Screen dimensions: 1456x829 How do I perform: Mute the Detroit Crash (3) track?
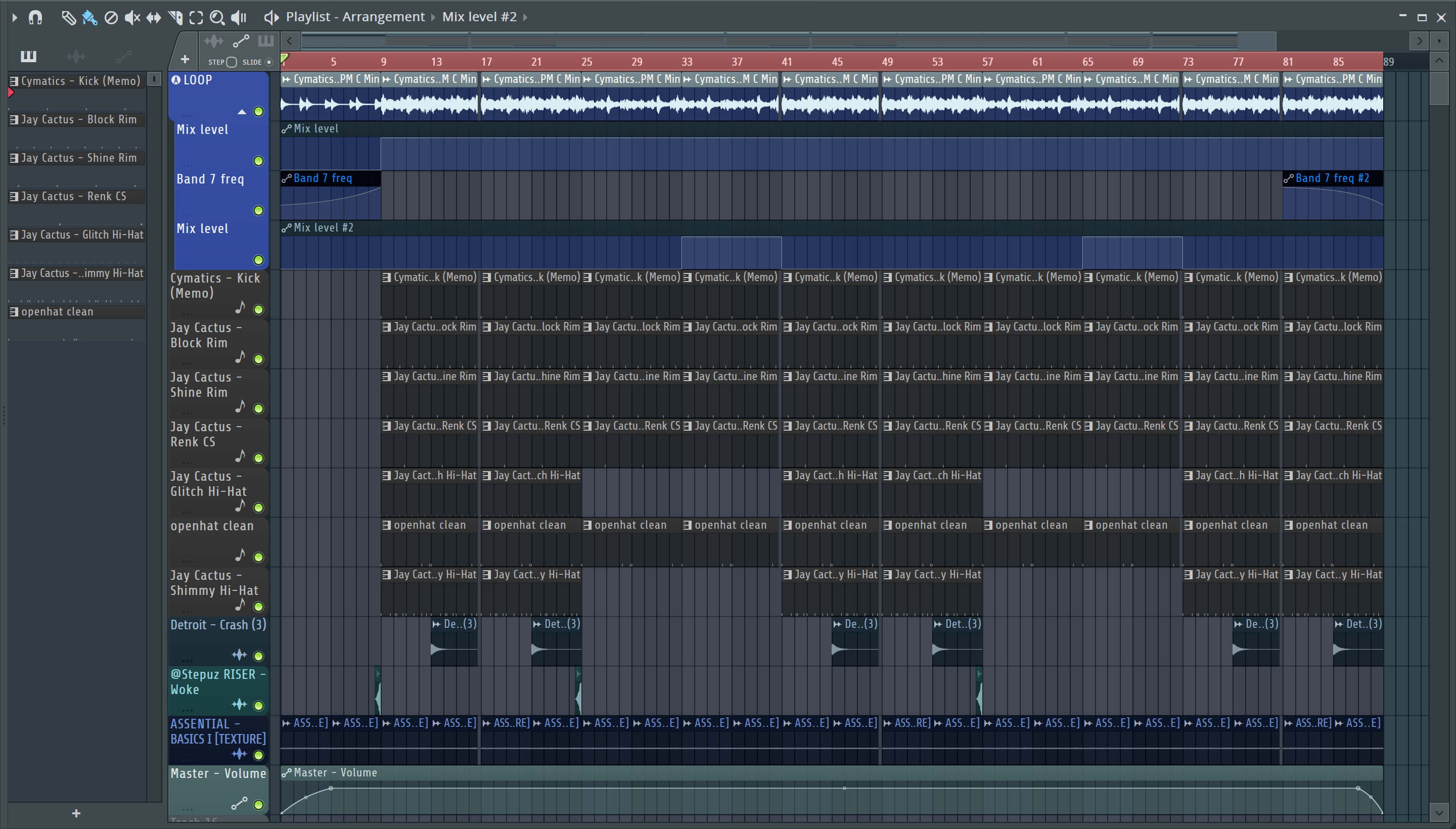coord(258,656)
